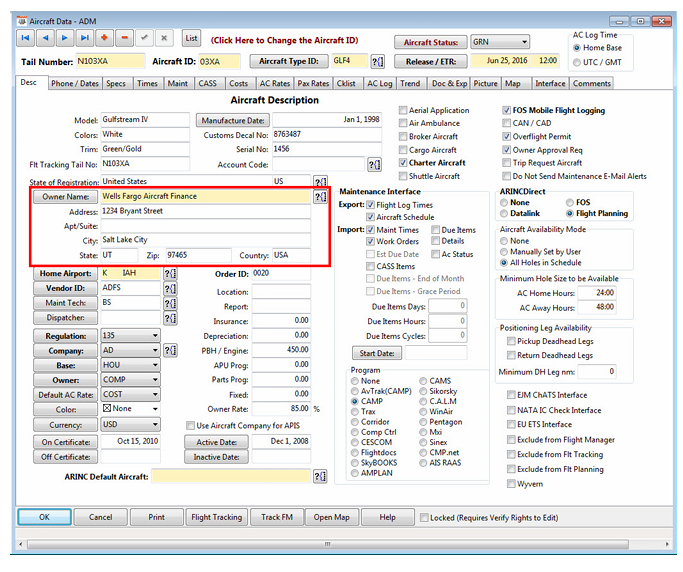The height and width of the screenshot is (572, 683).
Task: Check Locked Requires Verify Rights checkbox
Action: (424, 518)
